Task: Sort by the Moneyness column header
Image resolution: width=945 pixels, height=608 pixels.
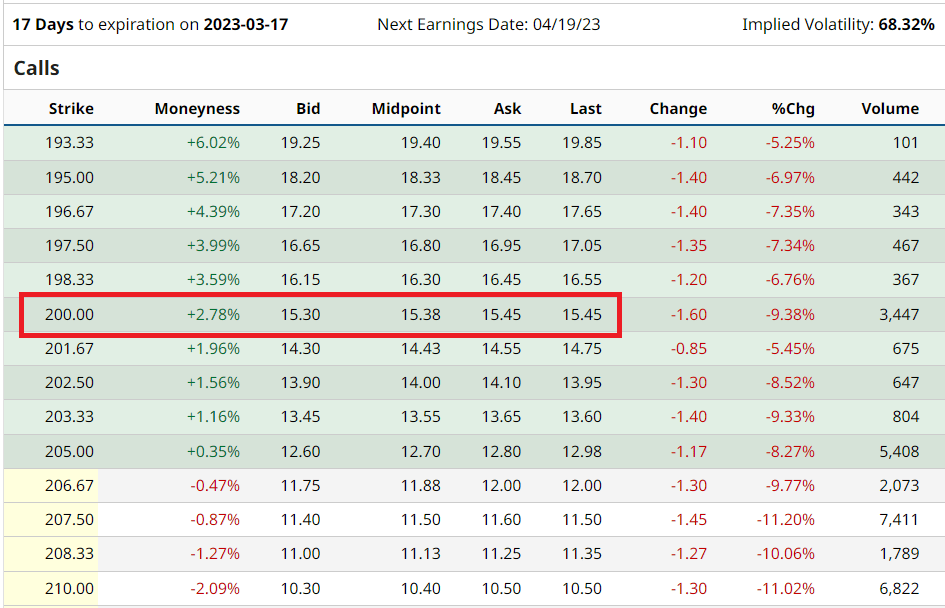Action: point(197,109)
